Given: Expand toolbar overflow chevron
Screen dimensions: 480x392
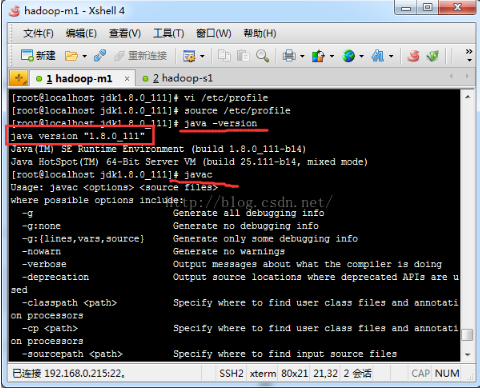Looking at the screenshot, I should tap(469, 55).
